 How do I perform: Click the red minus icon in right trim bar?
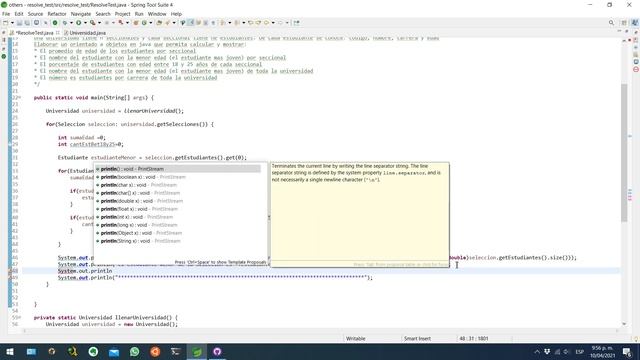point(636,69)
